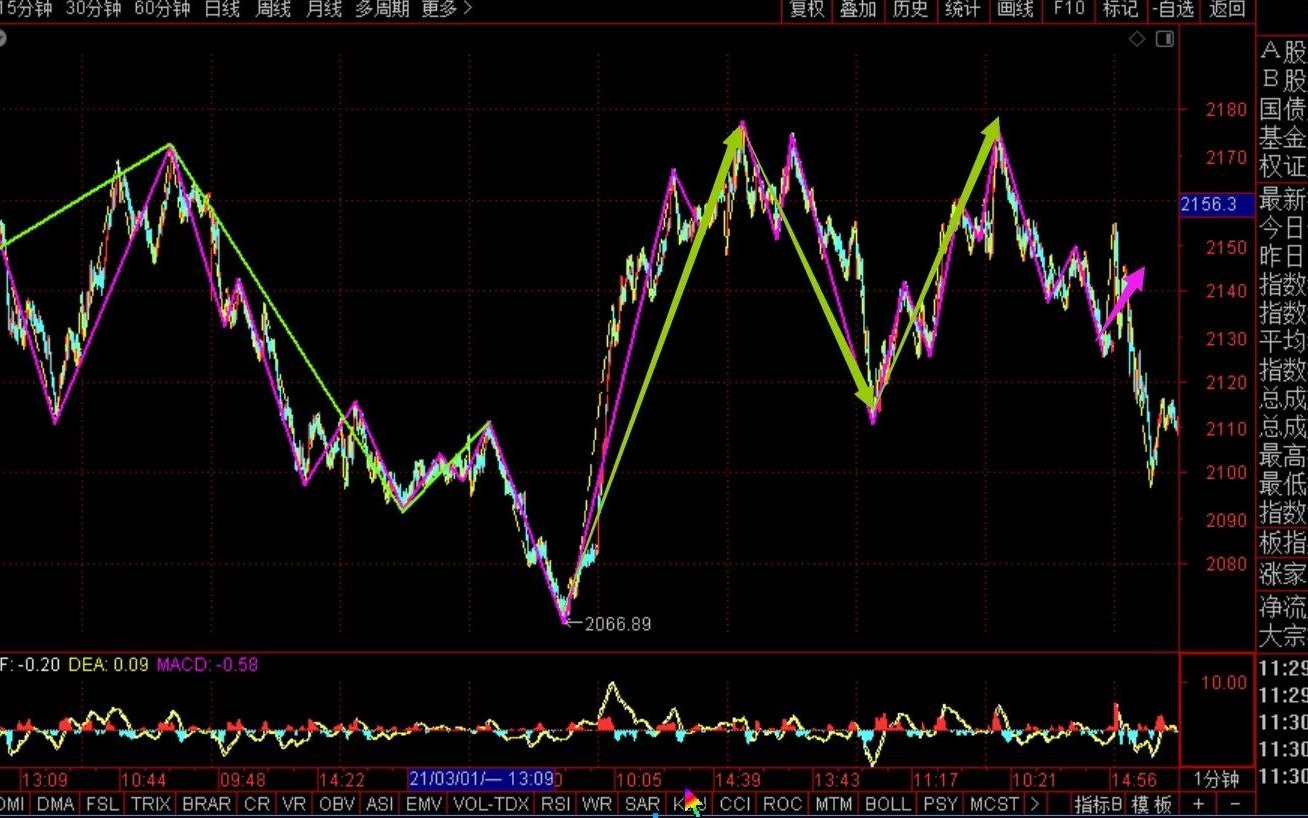This screenshot has width=1308, height=818.
Task: Switch to 60分钟 period
Action: [x=161, y=9]
